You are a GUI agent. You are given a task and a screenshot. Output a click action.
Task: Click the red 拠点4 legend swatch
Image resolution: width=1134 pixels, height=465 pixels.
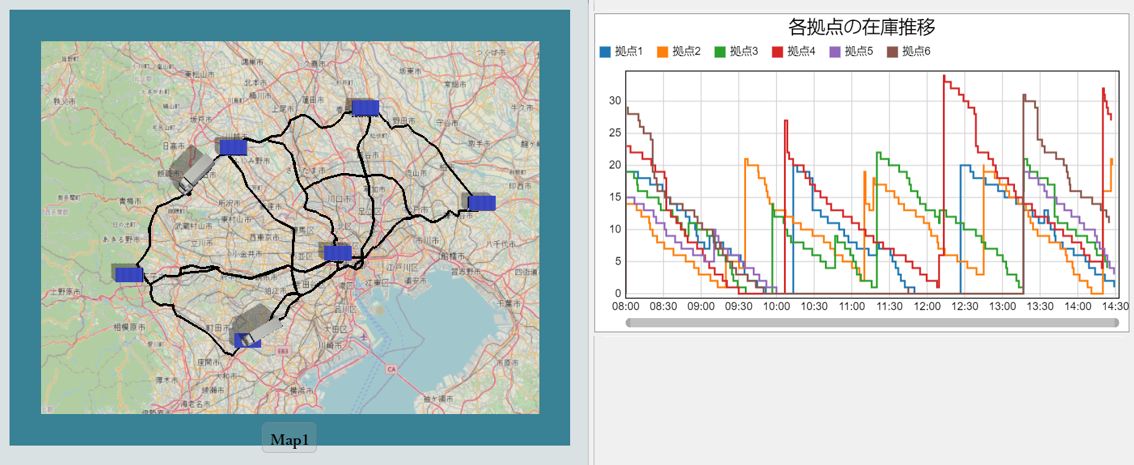tap(775, 51)
